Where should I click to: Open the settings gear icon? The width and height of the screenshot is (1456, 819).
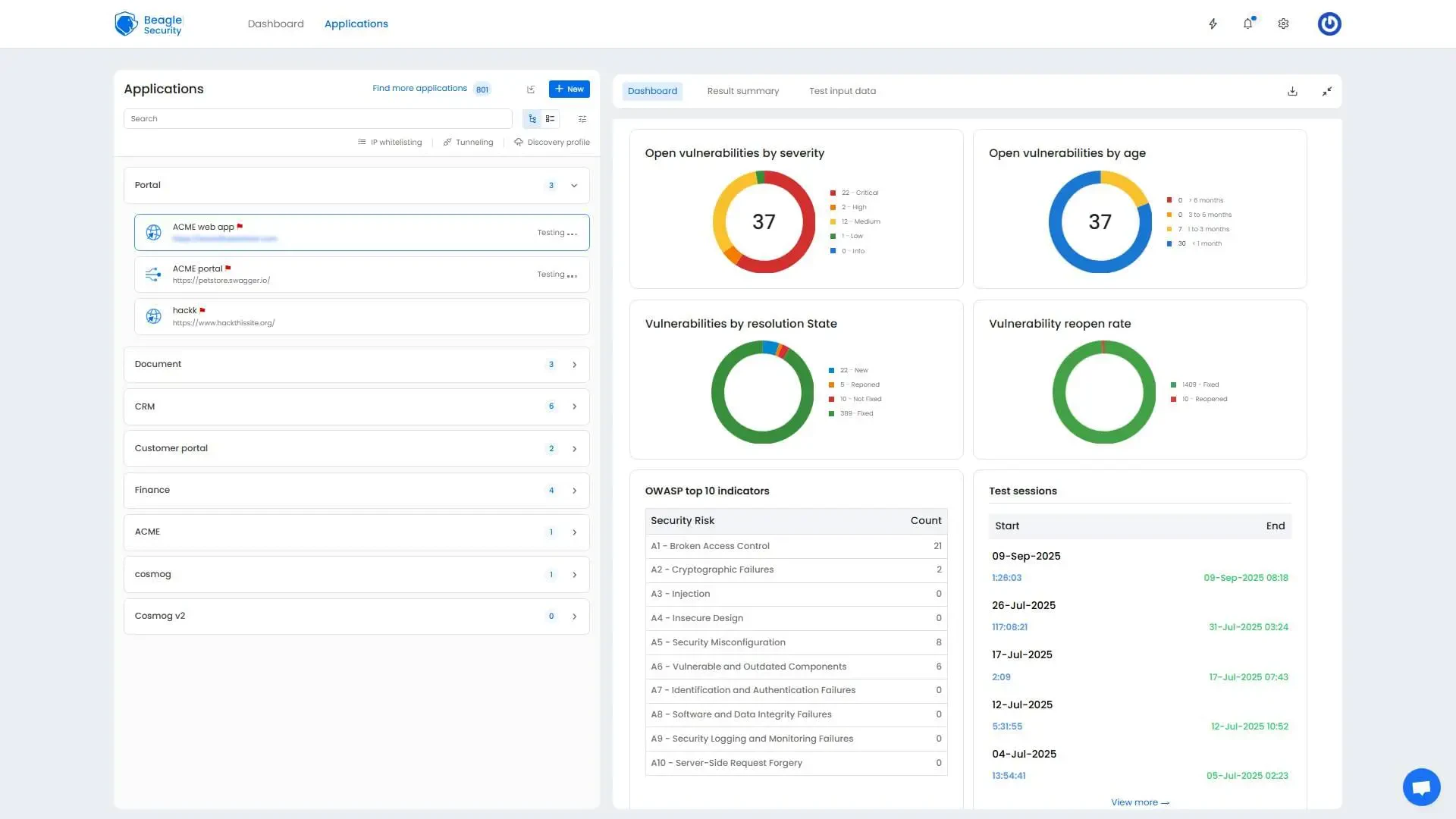[x=1283, y=24]
